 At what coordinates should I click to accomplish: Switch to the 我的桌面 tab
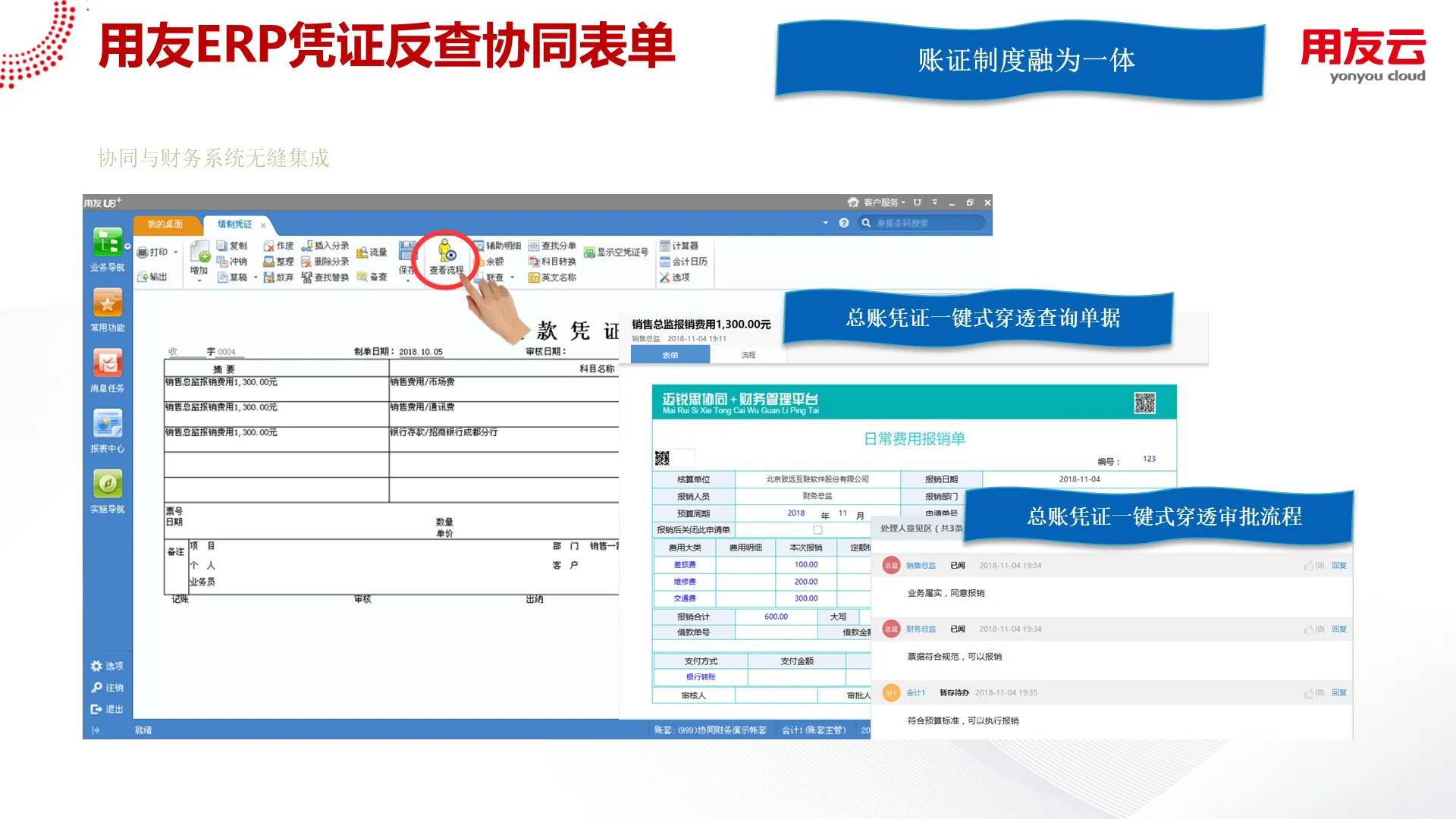[165, 224]
